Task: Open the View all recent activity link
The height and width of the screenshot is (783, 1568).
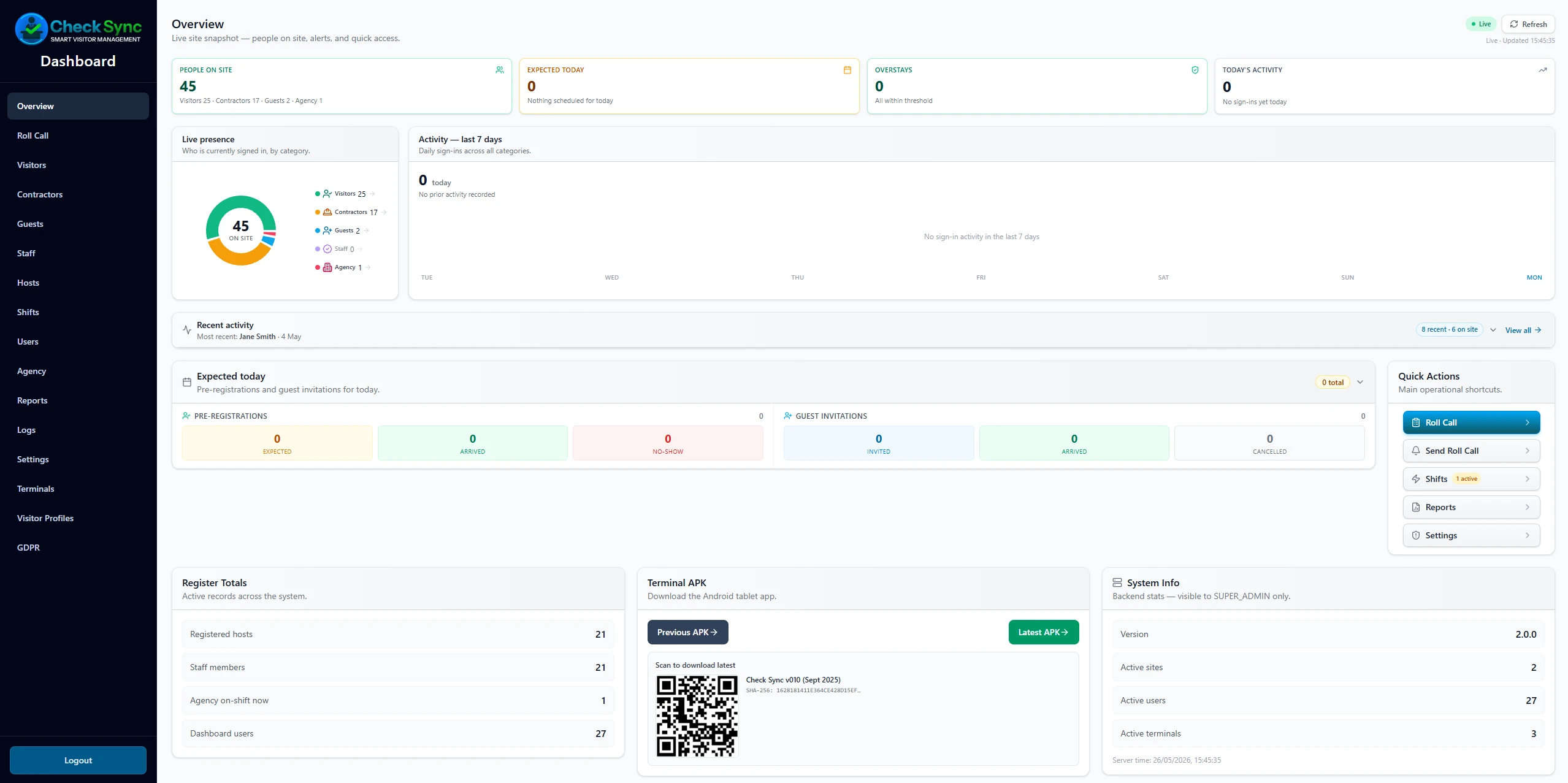Action: [x=1523, y=330]
